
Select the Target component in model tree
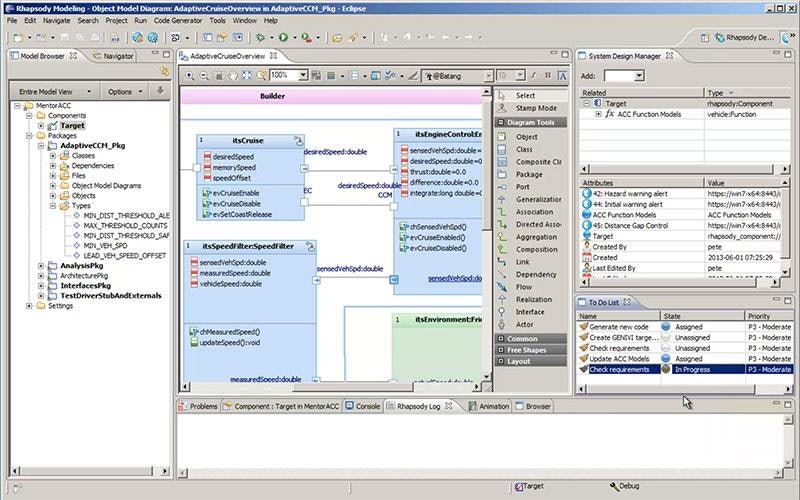coord(72,126)
